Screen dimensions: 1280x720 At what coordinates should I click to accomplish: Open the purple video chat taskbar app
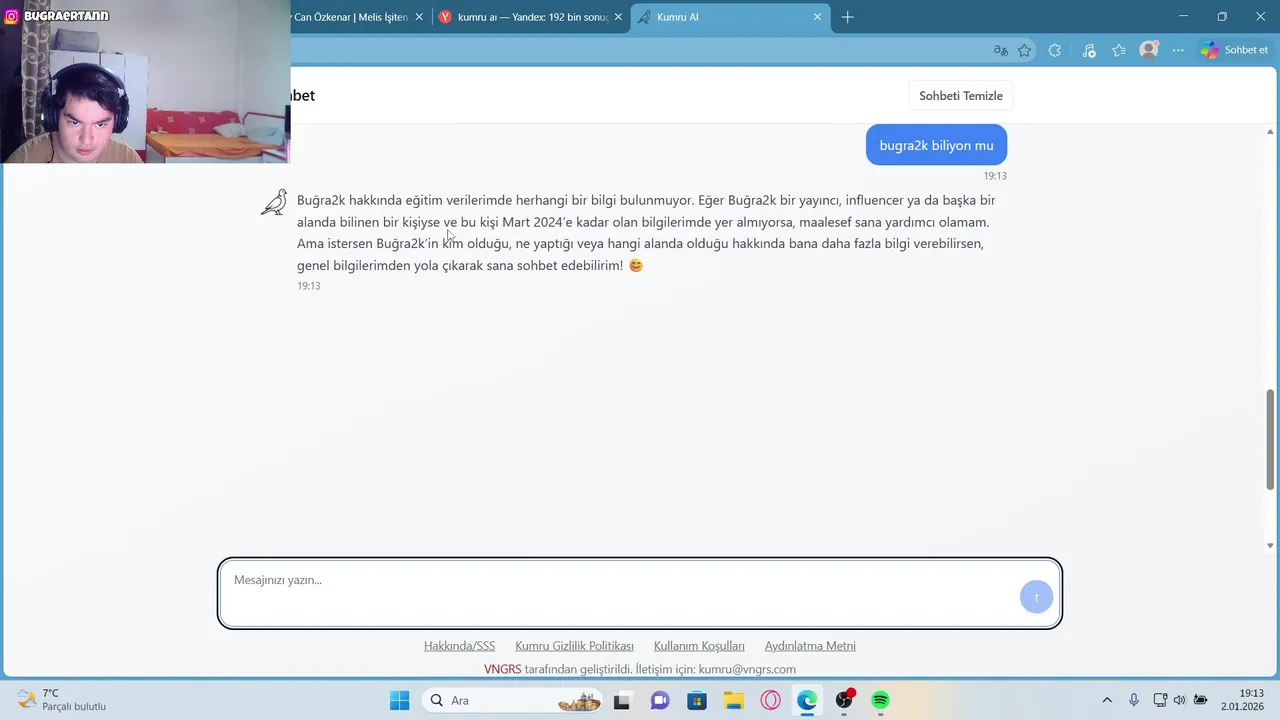click(x=660, y=700)
